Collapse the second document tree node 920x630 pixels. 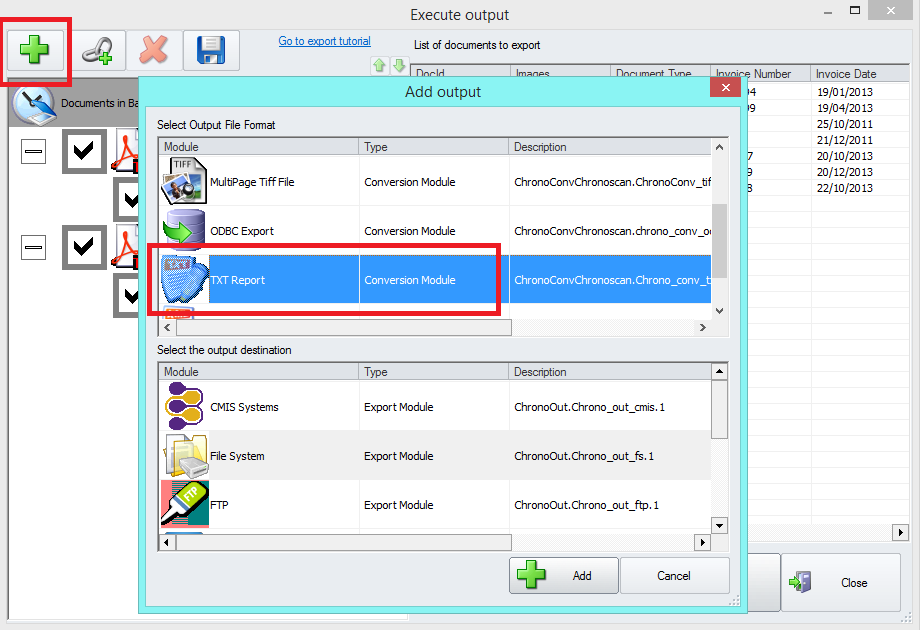tap(33, 247)
